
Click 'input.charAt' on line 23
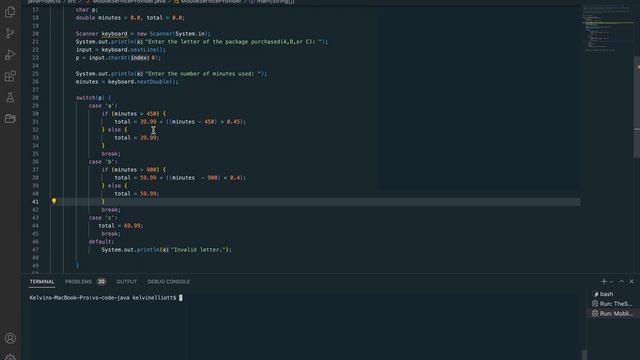pyautogui.click(x=108, y=58)
